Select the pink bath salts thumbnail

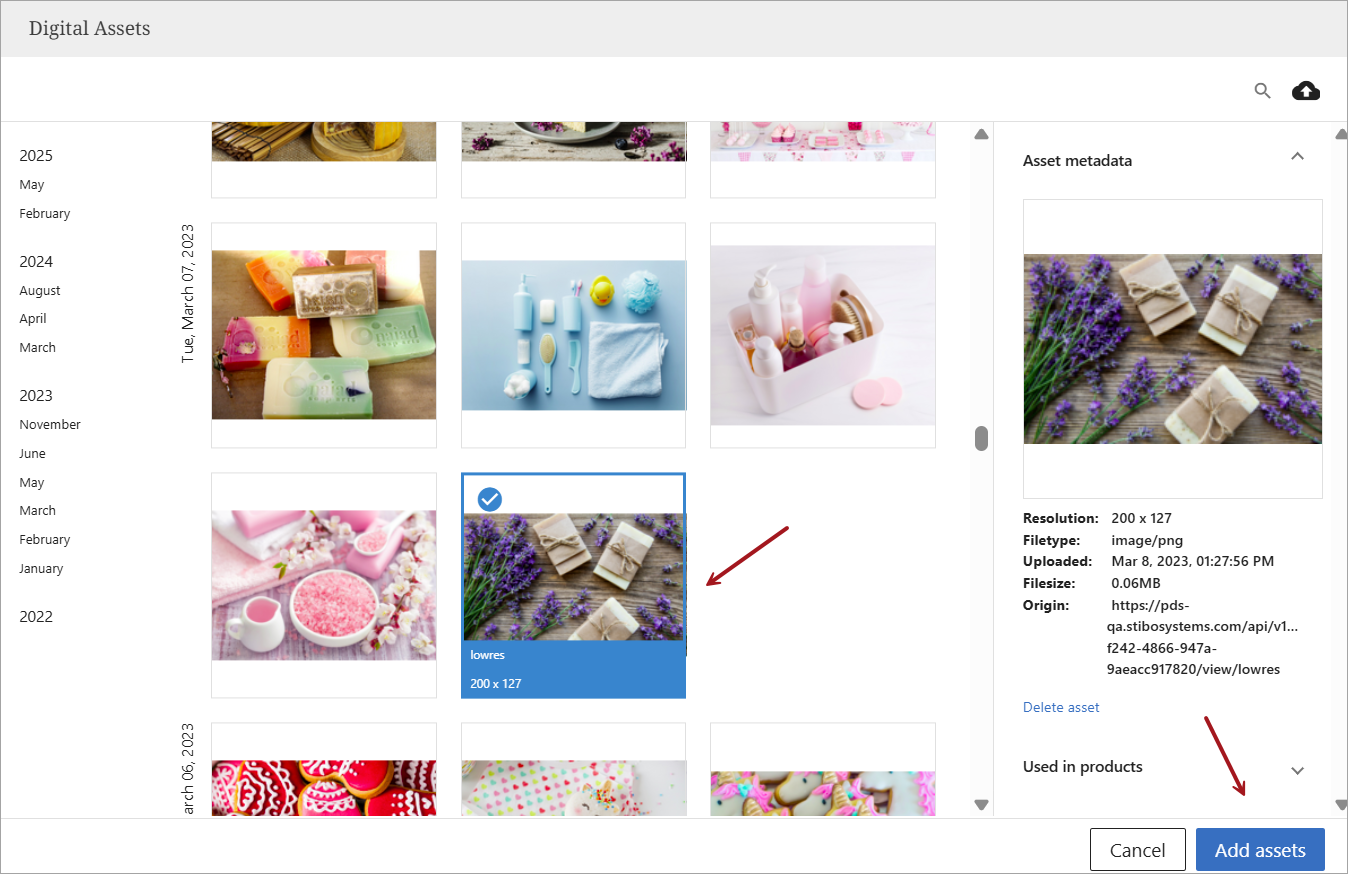click(324, 585)
